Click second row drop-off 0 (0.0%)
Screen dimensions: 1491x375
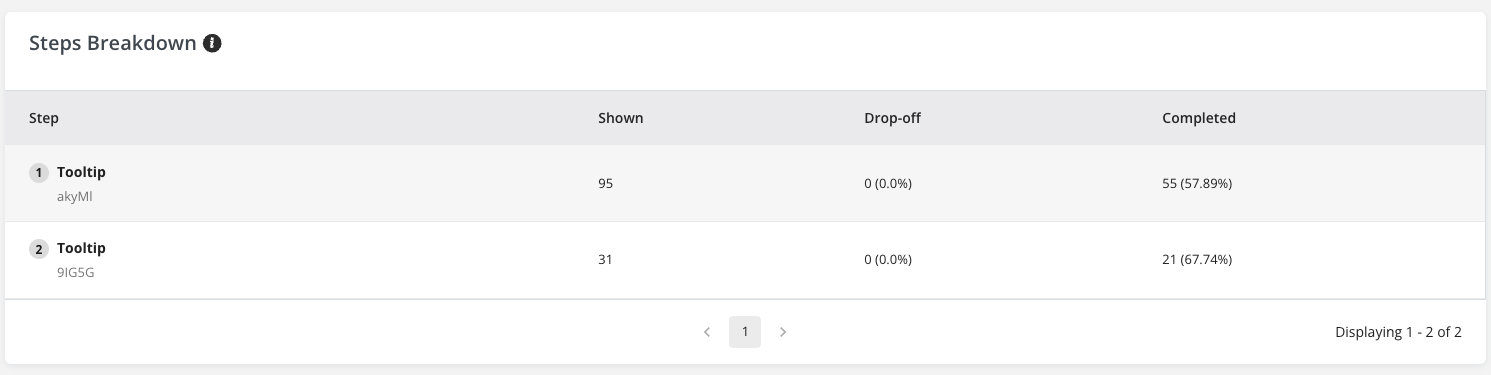(888, 260)
